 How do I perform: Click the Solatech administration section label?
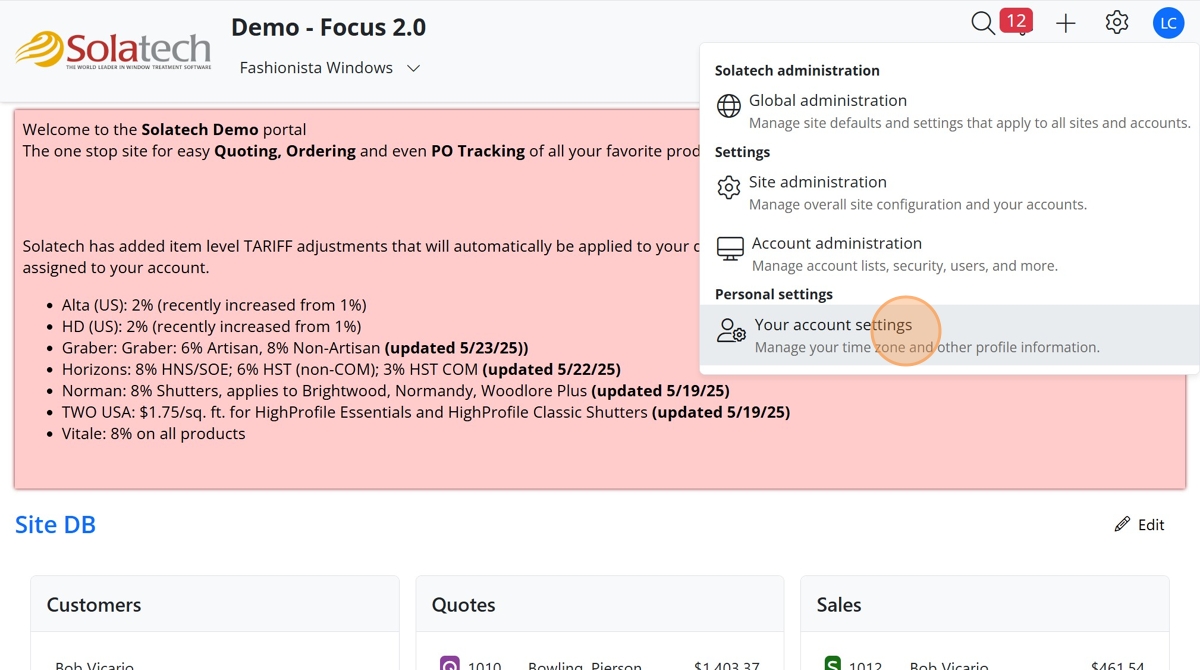coord(797,71)
